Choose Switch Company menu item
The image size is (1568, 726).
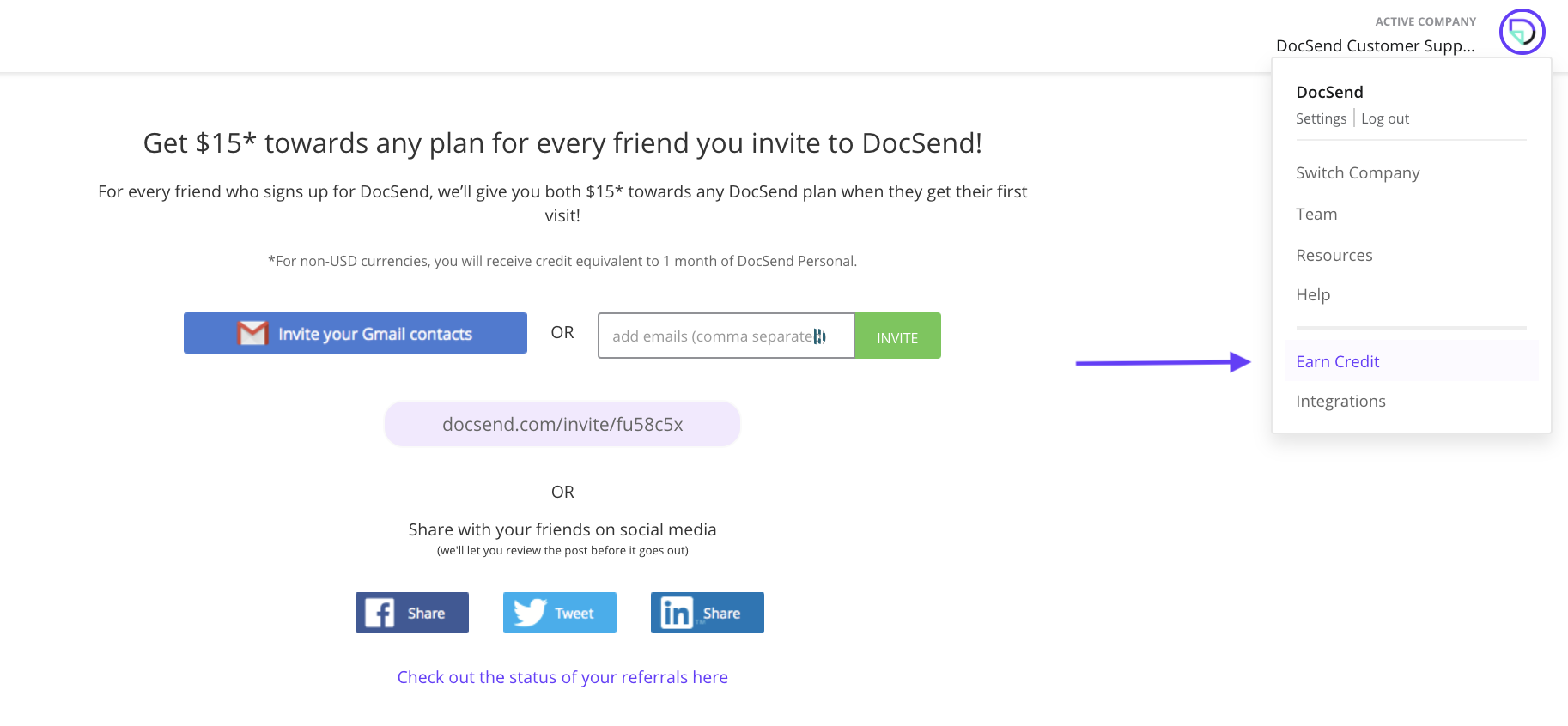1358,172
